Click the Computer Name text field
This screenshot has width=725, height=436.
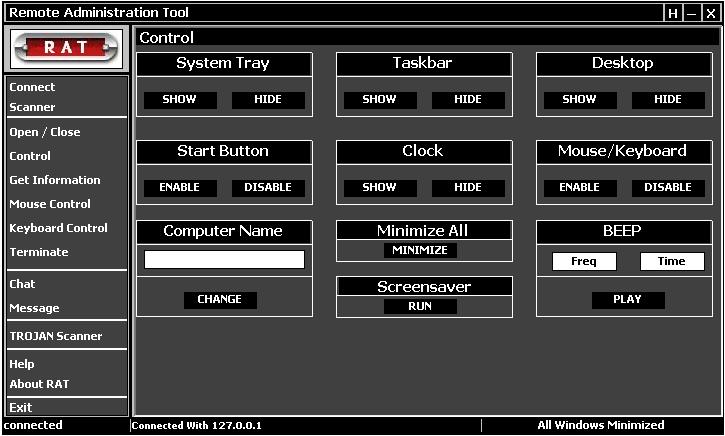pyautogui.click(x=224, y=260)
